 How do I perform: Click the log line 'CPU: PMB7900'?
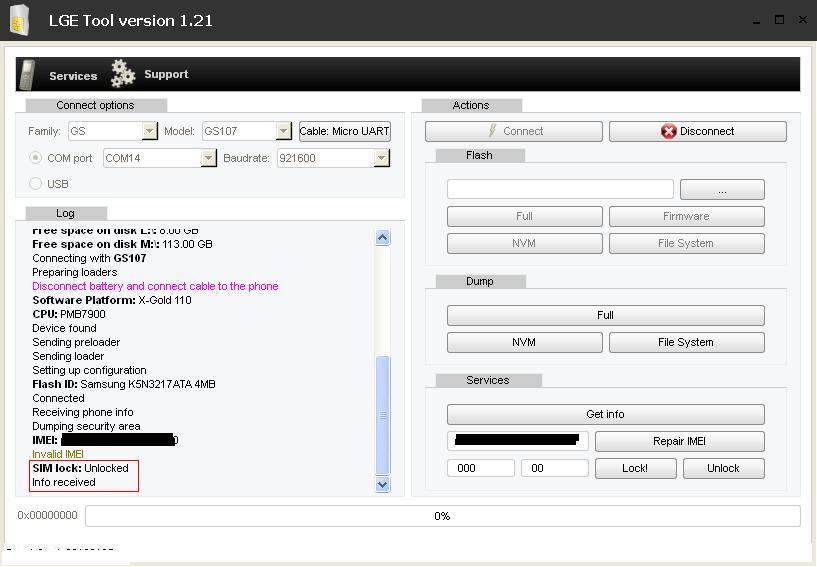(69, 314)
